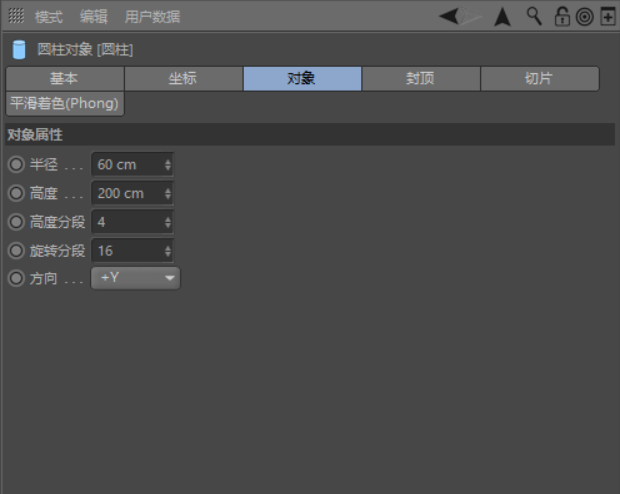Open the 模式 menu
Screen dimensions: 620x494
[48, 17]
